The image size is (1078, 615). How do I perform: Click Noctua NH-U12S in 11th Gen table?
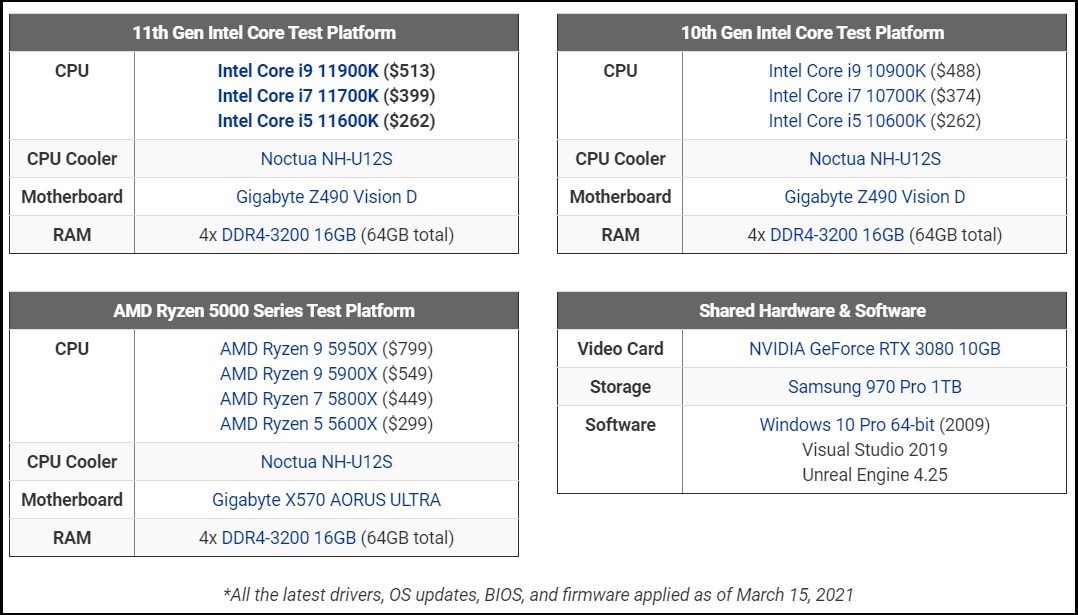(x=327, y=159)
